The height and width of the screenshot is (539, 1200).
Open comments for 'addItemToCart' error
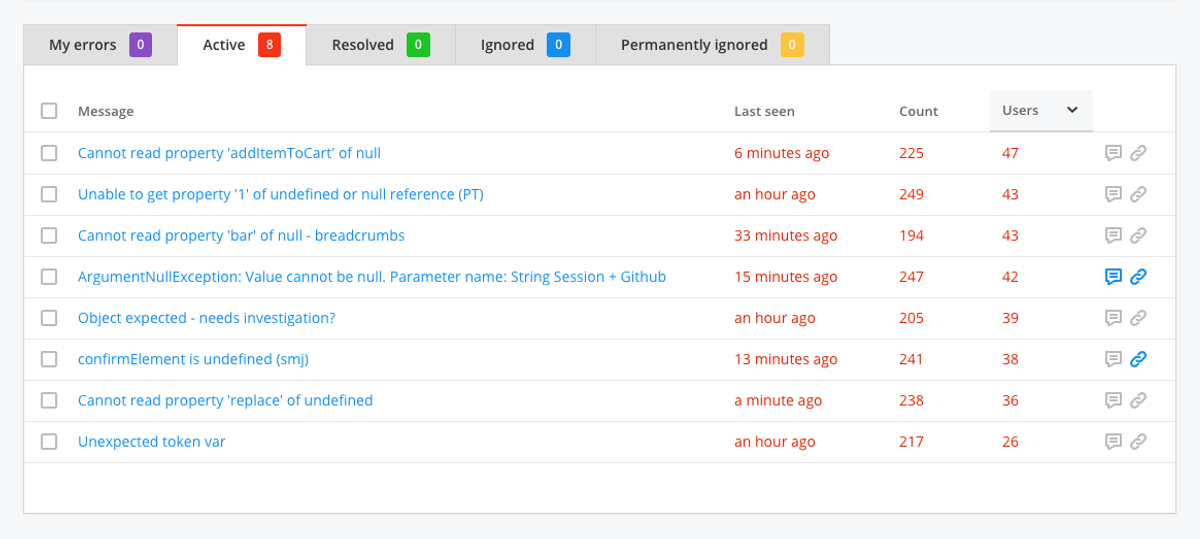pyautogui.click(x=1113, y=153)
